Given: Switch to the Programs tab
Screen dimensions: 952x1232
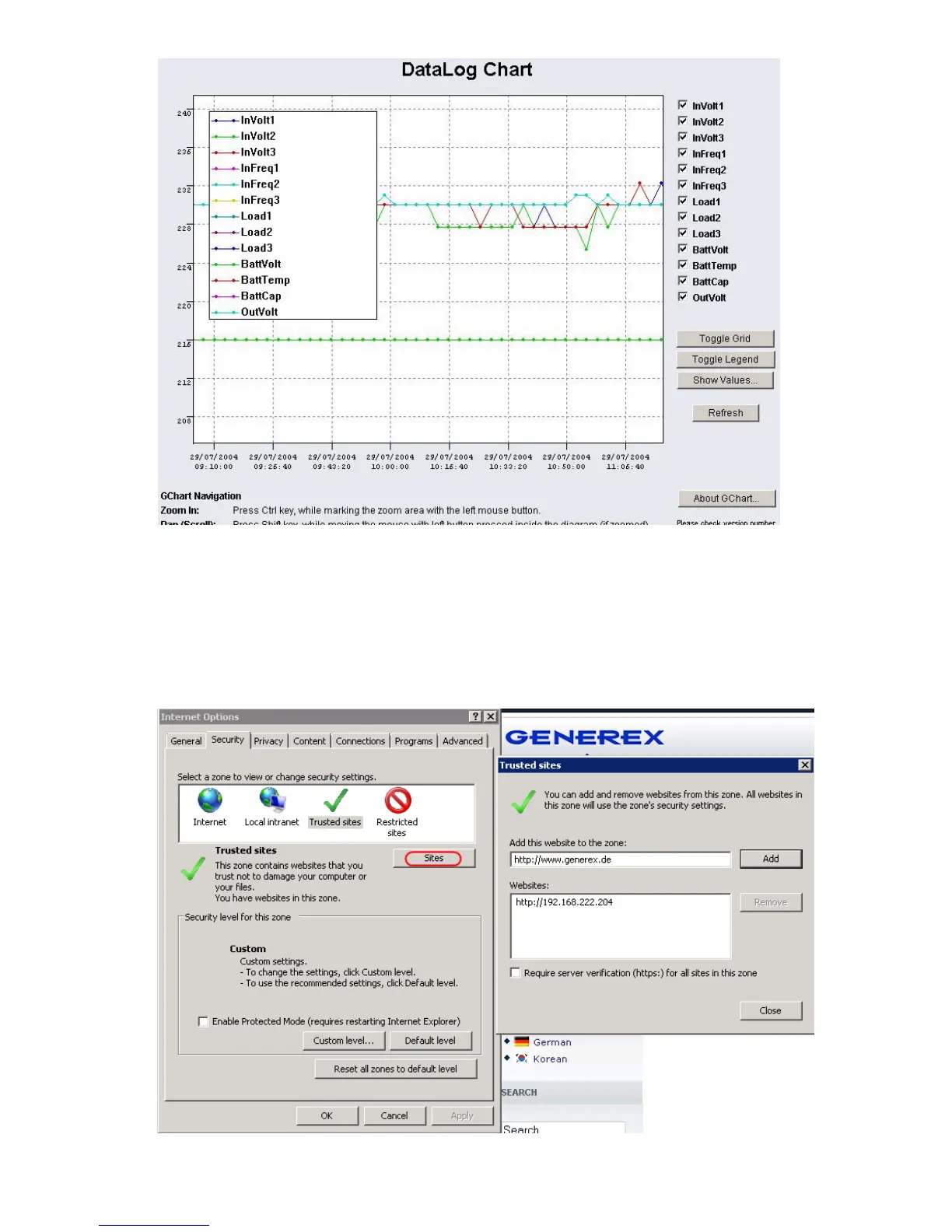Looking at the screenshot, I should point(414,741).
